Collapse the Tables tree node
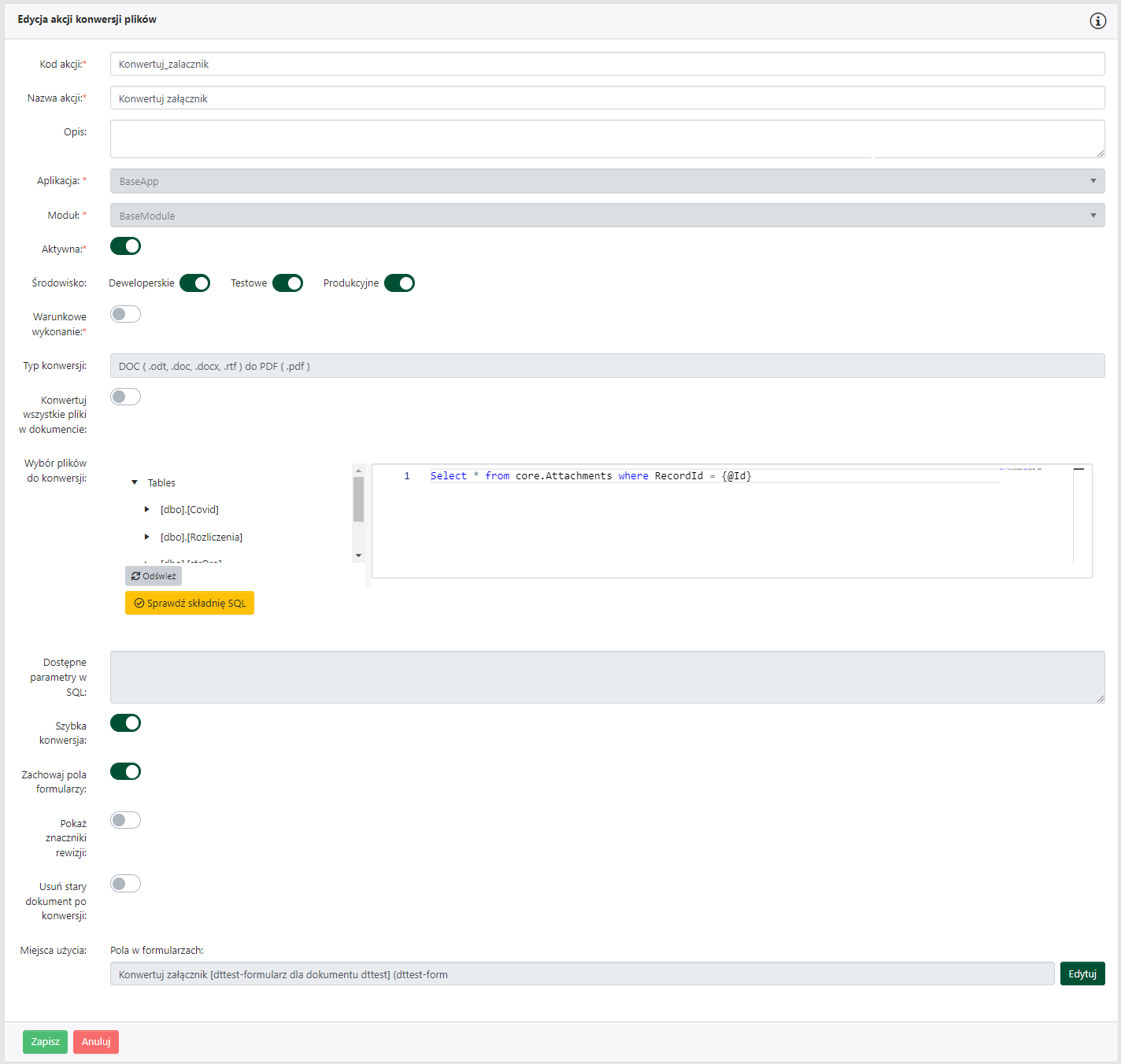 [x=135, y=482]
